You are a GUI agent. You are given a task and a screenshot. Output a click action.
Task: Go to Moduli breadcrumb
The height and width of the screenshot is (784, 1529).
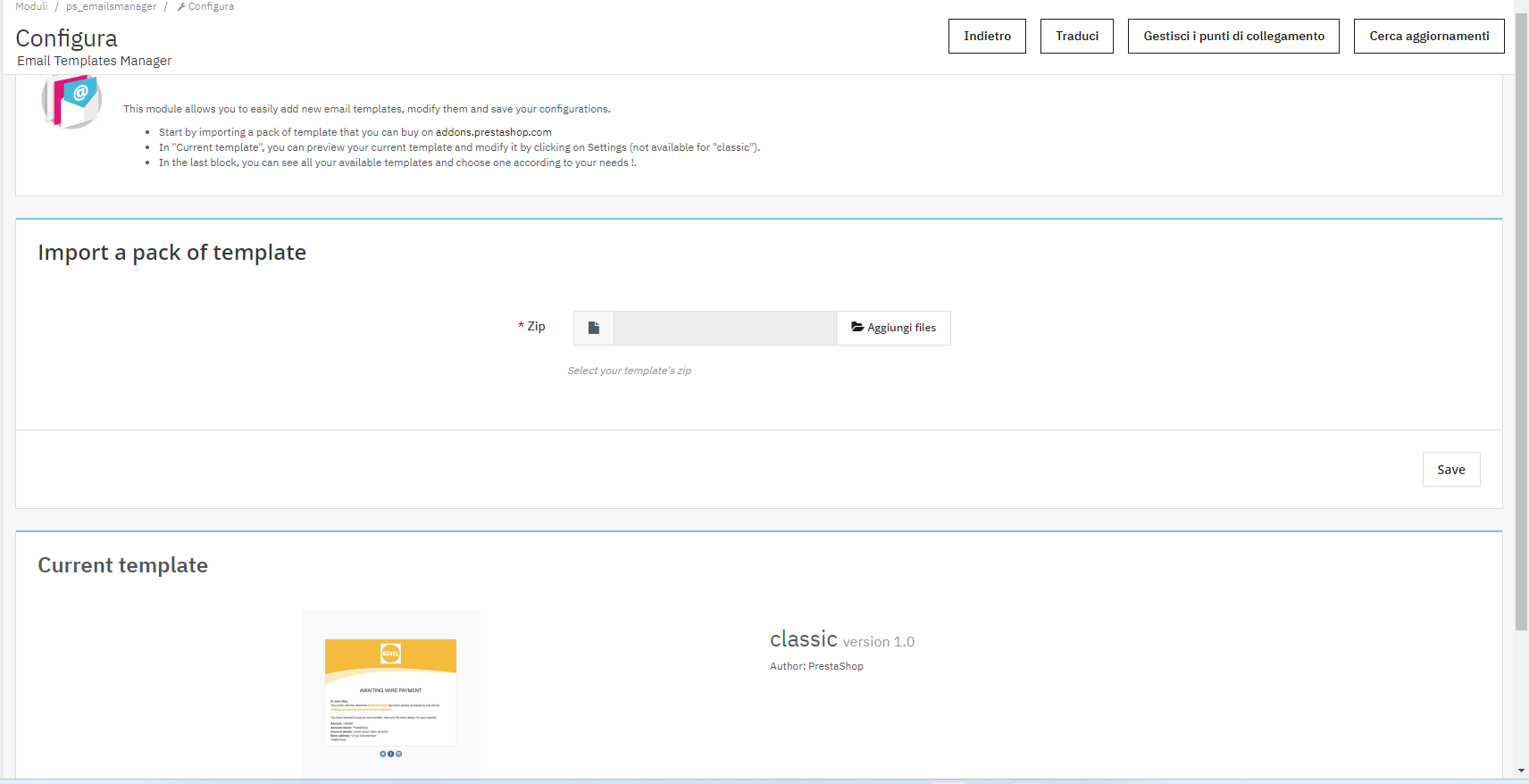point(31,6)
